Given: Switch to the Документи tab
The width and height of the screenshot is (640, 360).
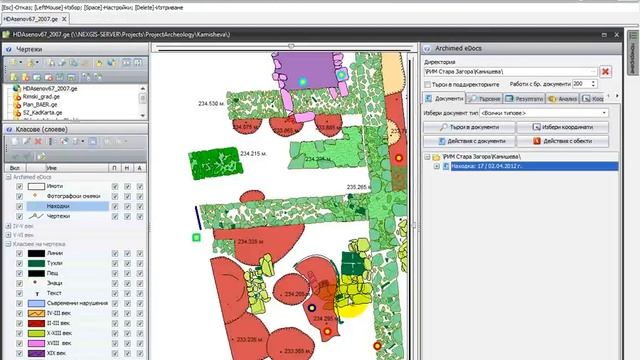Looking at the screenshot, I should 444,98.
